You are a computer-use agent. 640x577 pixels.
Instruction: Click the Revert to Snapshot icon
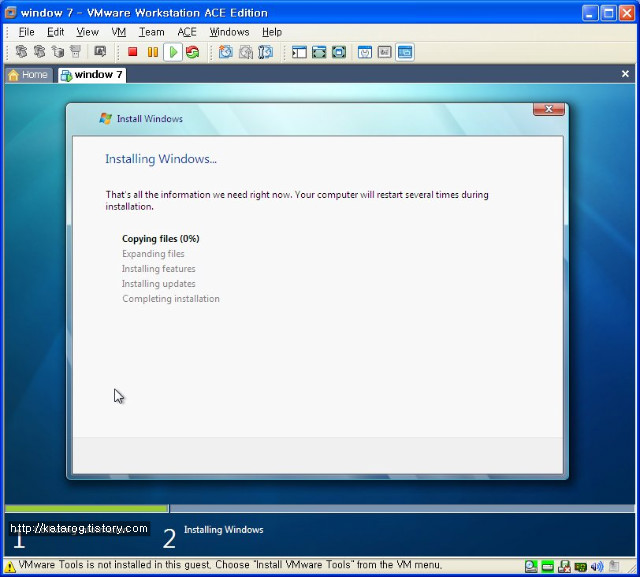[x=246, y=52]
